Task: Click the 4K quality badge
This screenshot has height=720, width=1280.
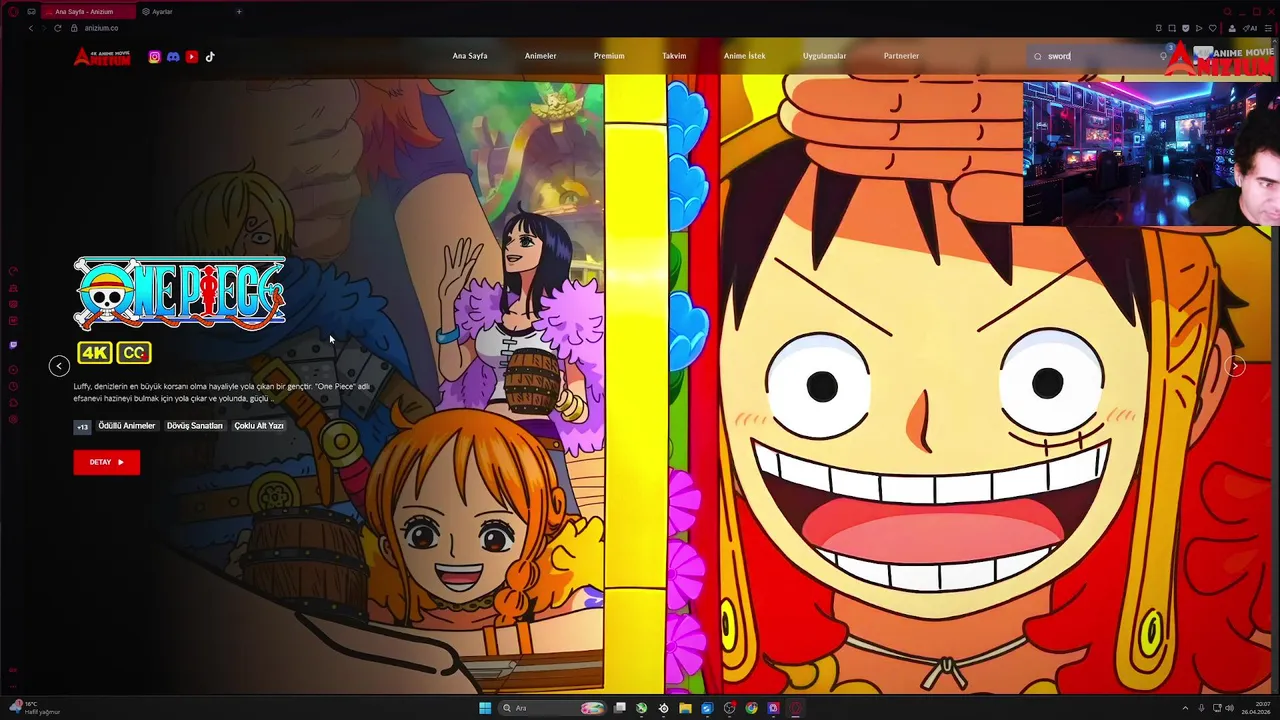Action: point(95,353)
